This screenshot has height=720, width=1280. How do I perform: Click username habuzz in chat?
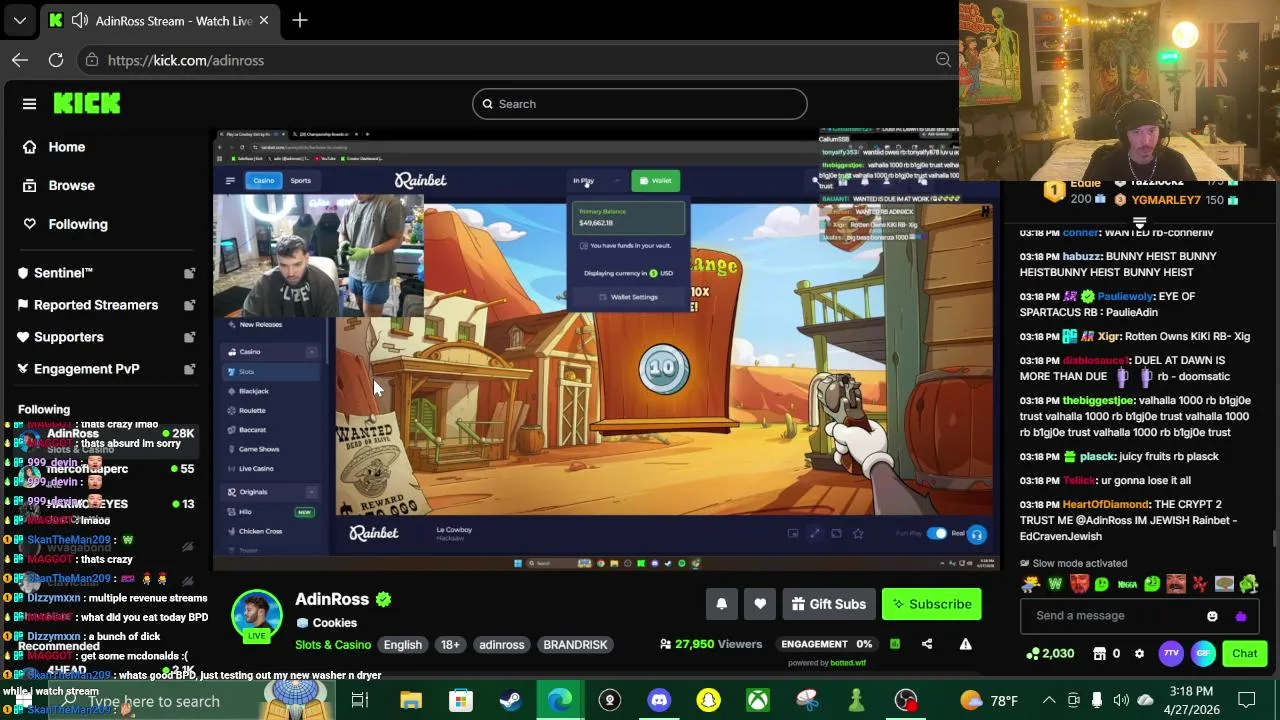(x=1081, y=257)
